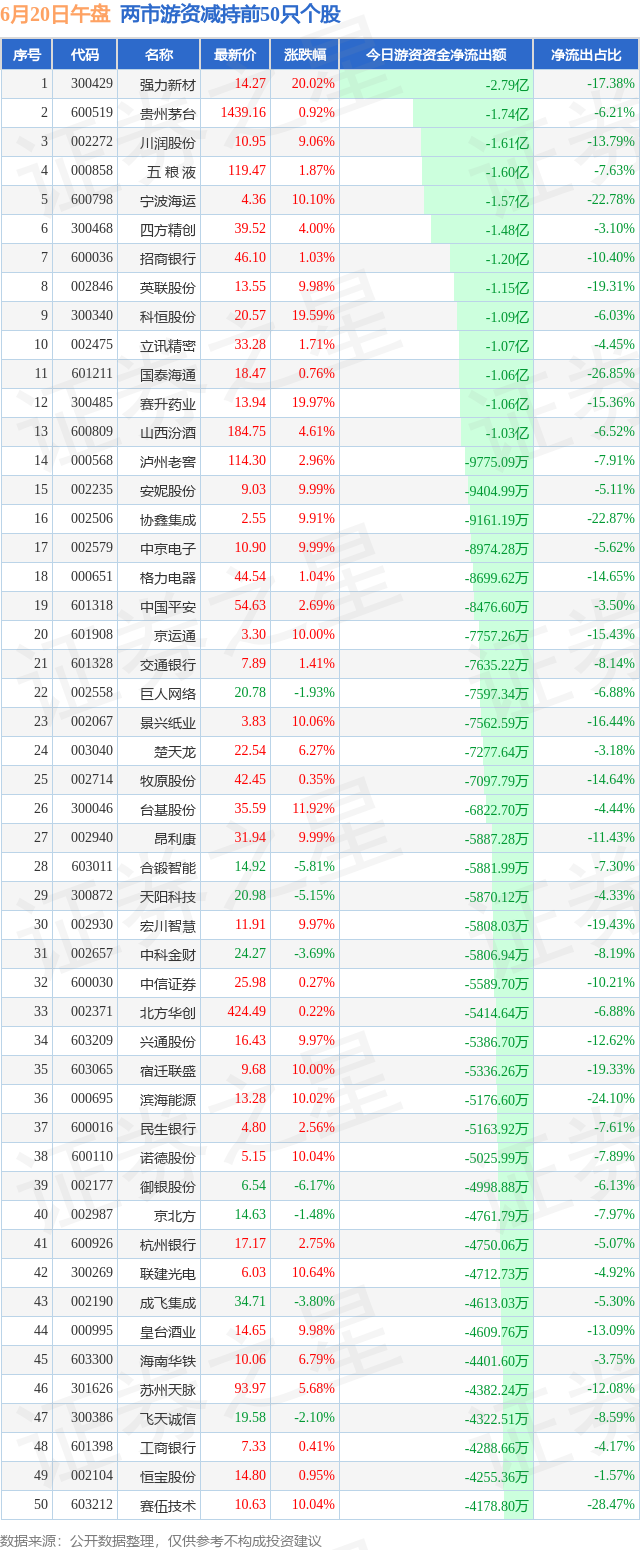Screen dimensions: 640x1550
Task: Click price 184.75 of 山西汾酒
Action: tap(247, 432)
